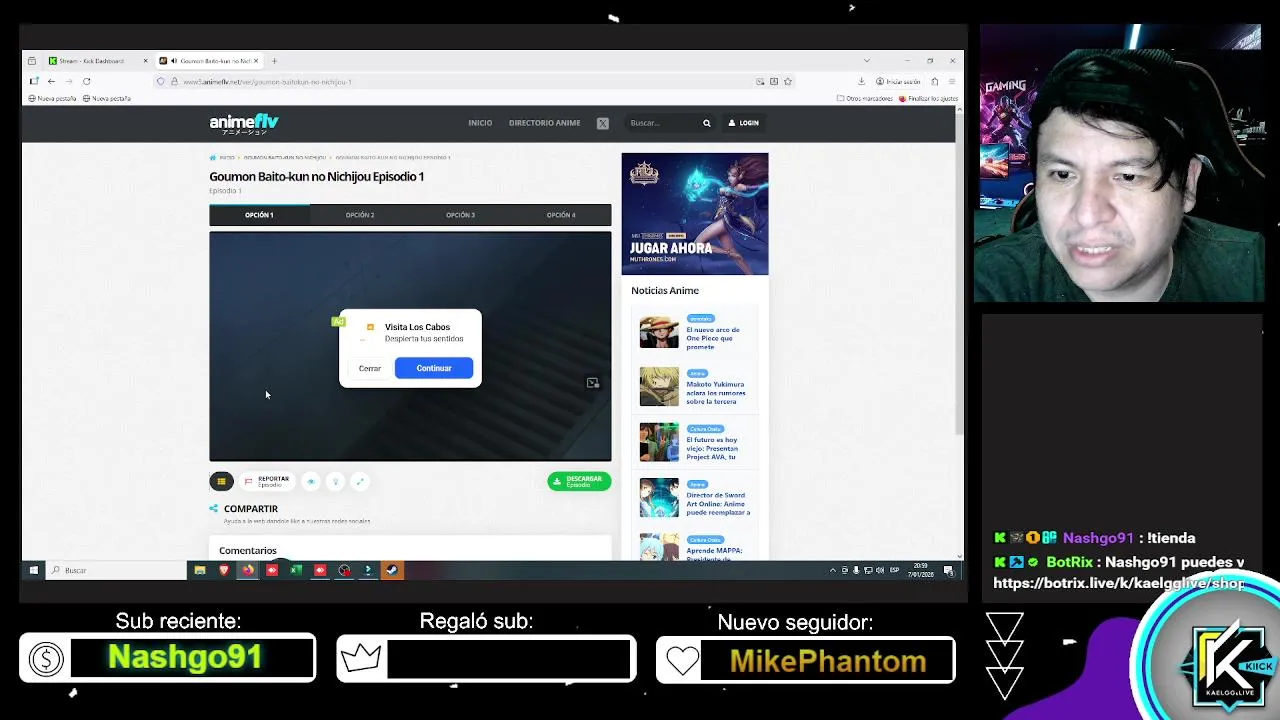Screen dimensions: 1280x720
Task: Toggle the lightbulb (lights off) icon
Action: tap(335, 481)
